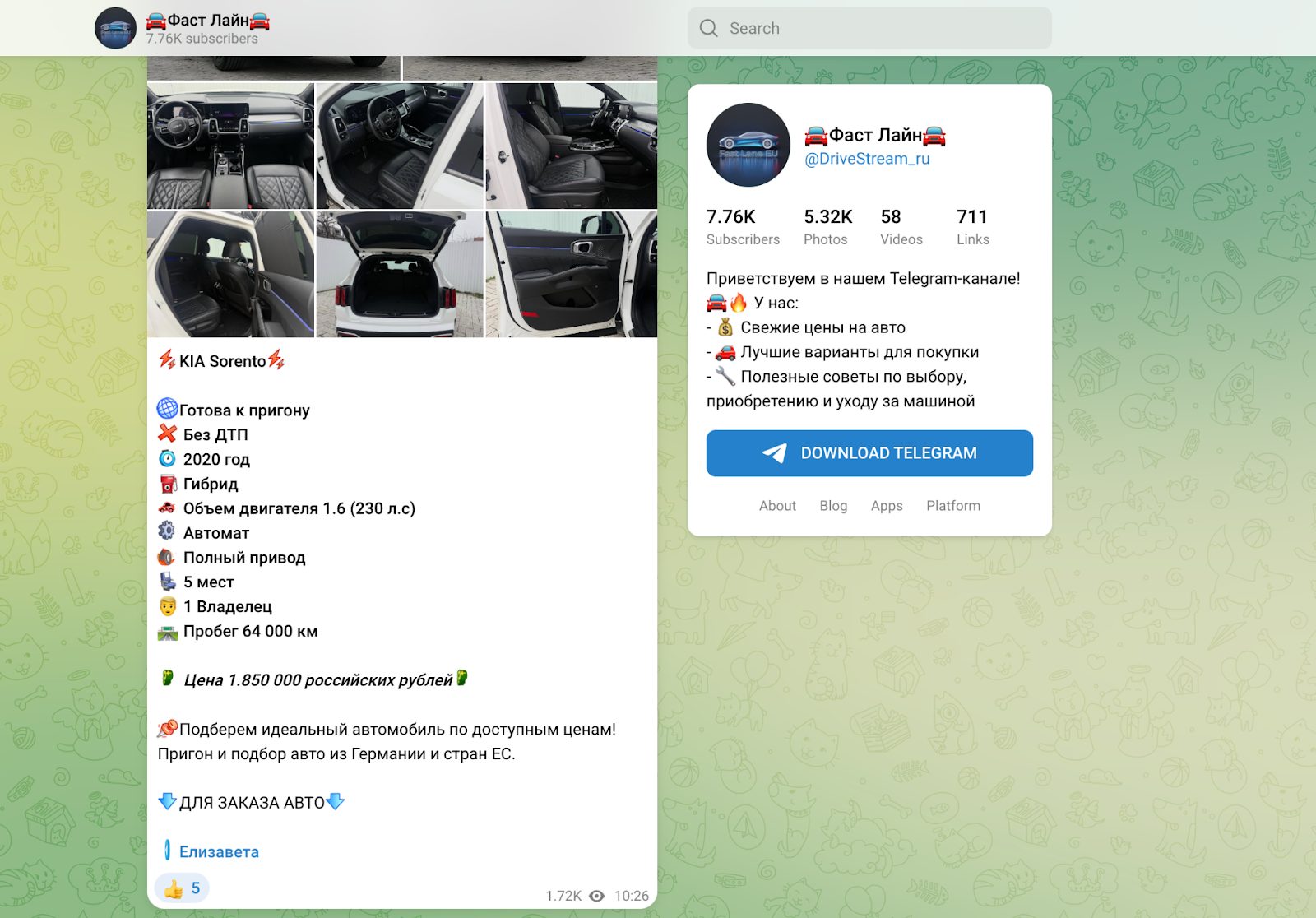Open the door panel photo thumbnail
1316x918 pixels.
pos(572,274)
